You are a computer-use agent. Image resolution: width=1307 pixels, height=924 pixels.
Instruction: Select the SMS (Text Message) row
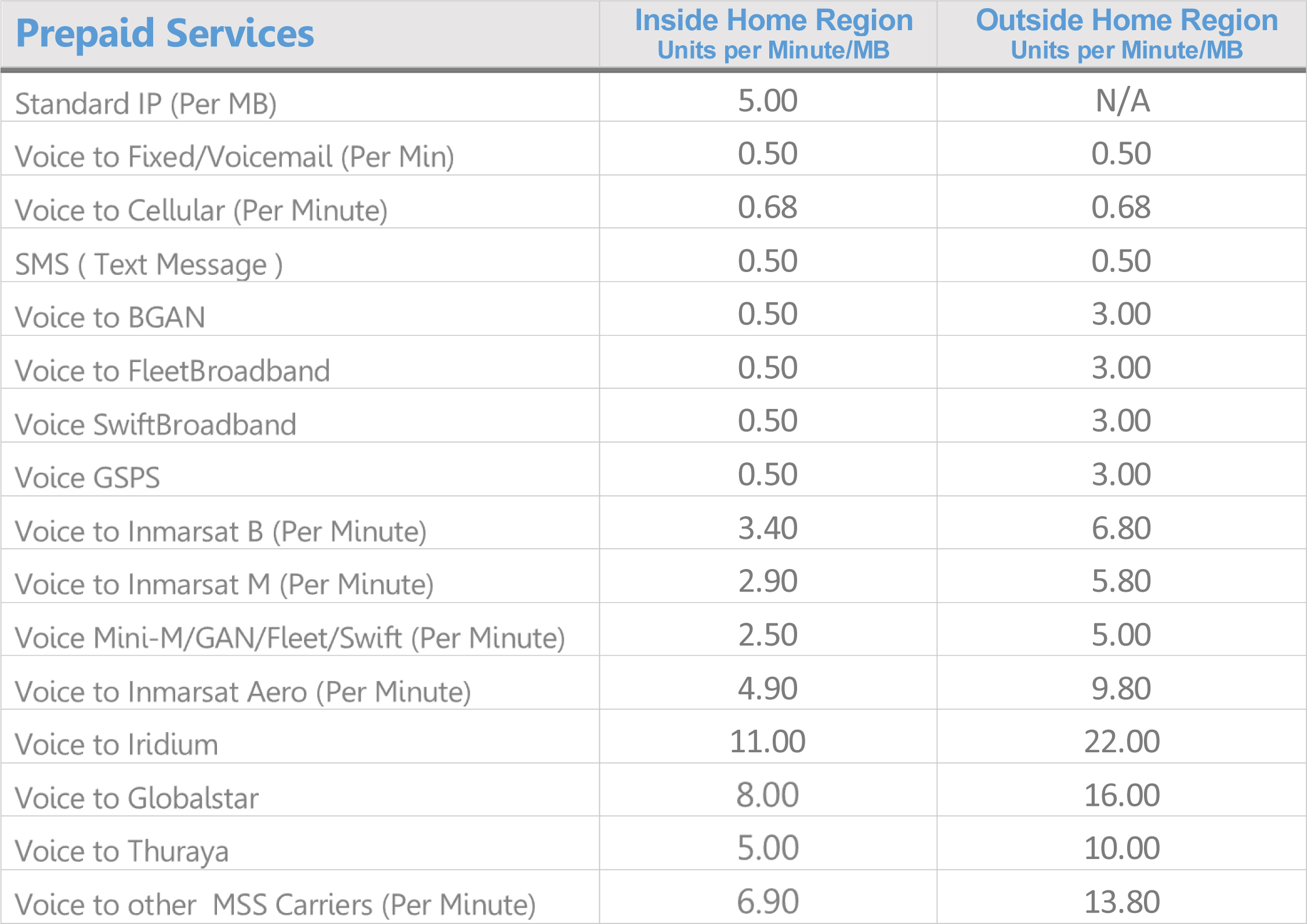pos(151,262)
